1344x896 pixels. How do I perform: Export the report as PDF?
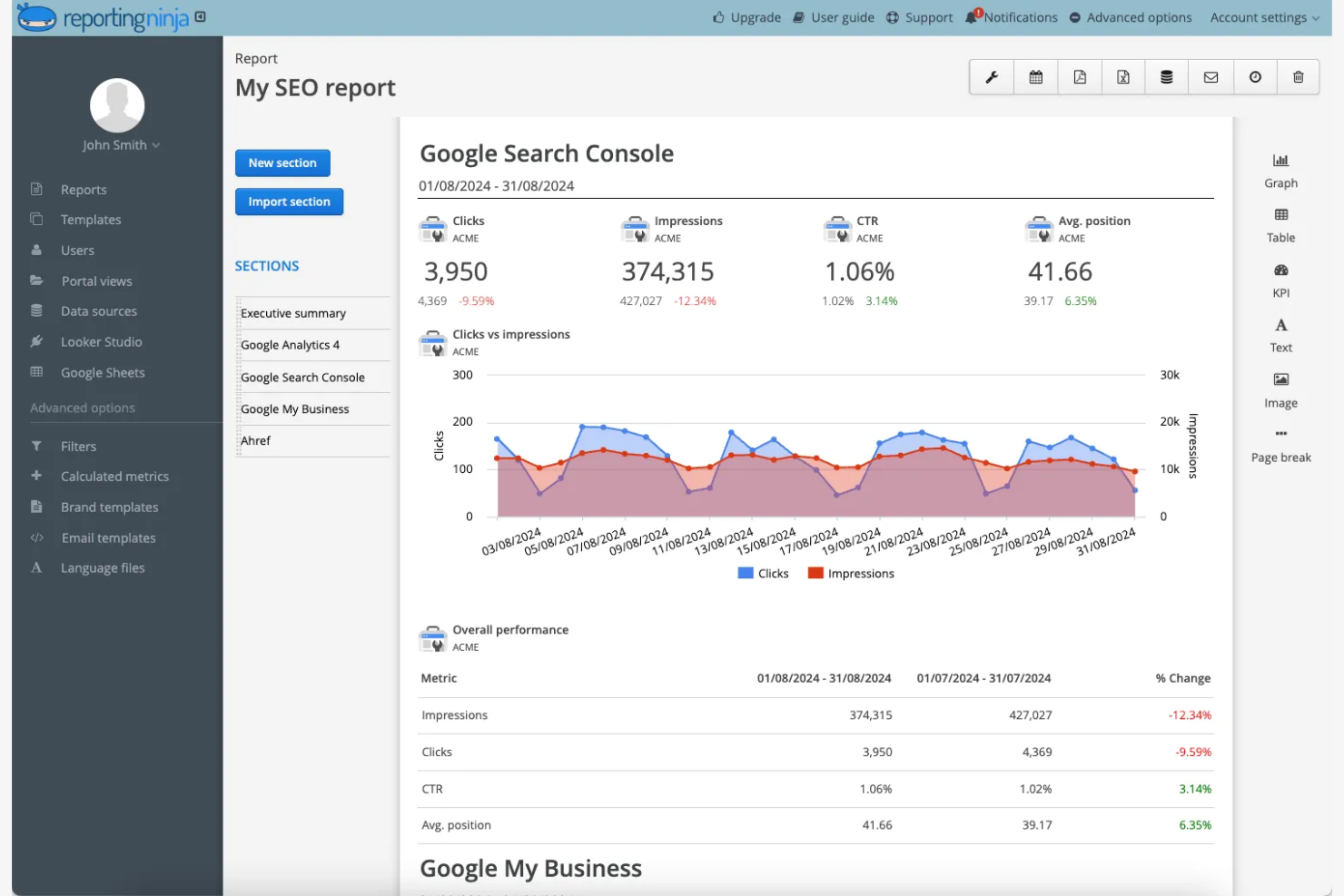pyautogui.click(x=1080, y=77)
